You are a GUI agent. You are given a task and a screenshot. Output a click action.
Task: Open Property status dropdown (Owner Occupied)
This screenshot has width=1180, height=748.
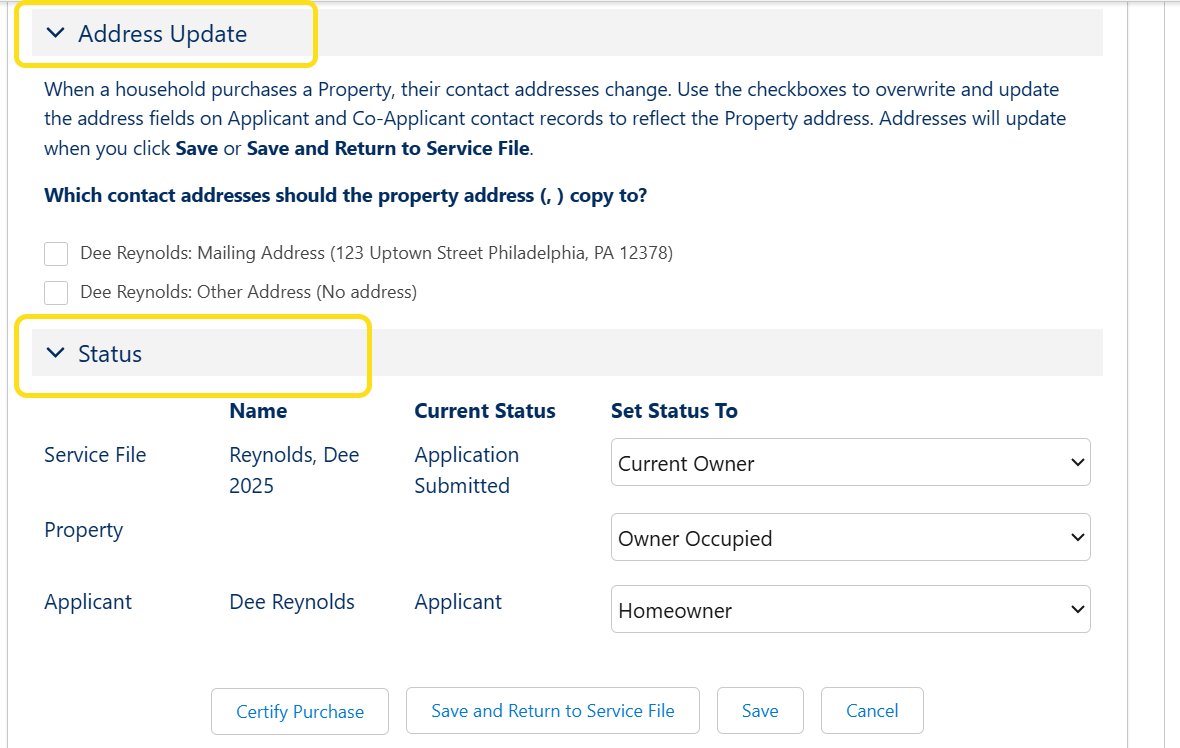pyautogui.click(x=850, y=538)
